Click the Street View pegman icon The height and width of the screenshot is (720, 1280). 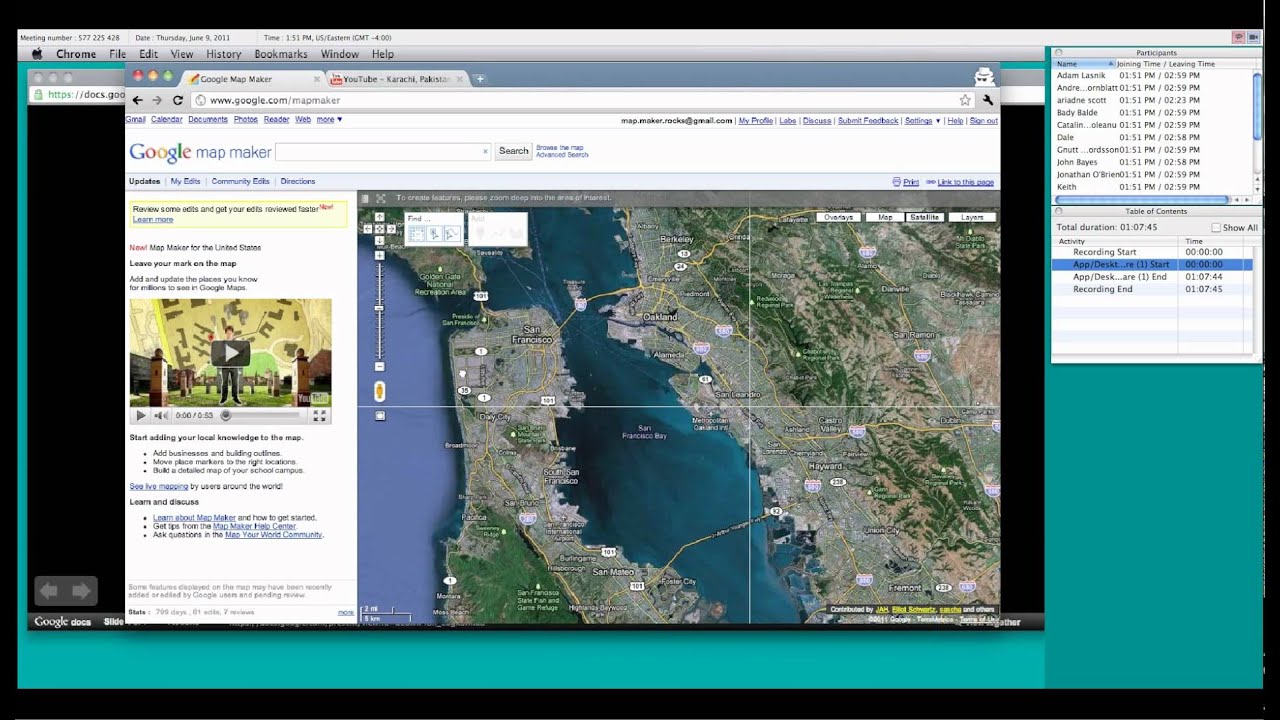tap(379, 391)
